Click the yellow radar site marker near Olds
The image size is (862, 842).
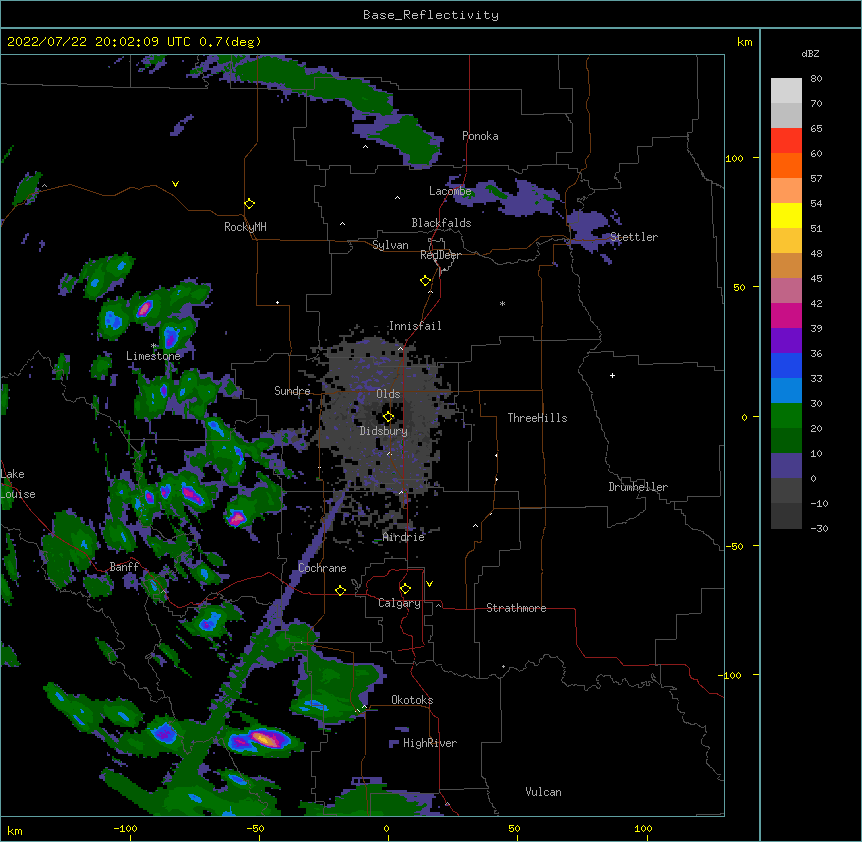(388, 417)
